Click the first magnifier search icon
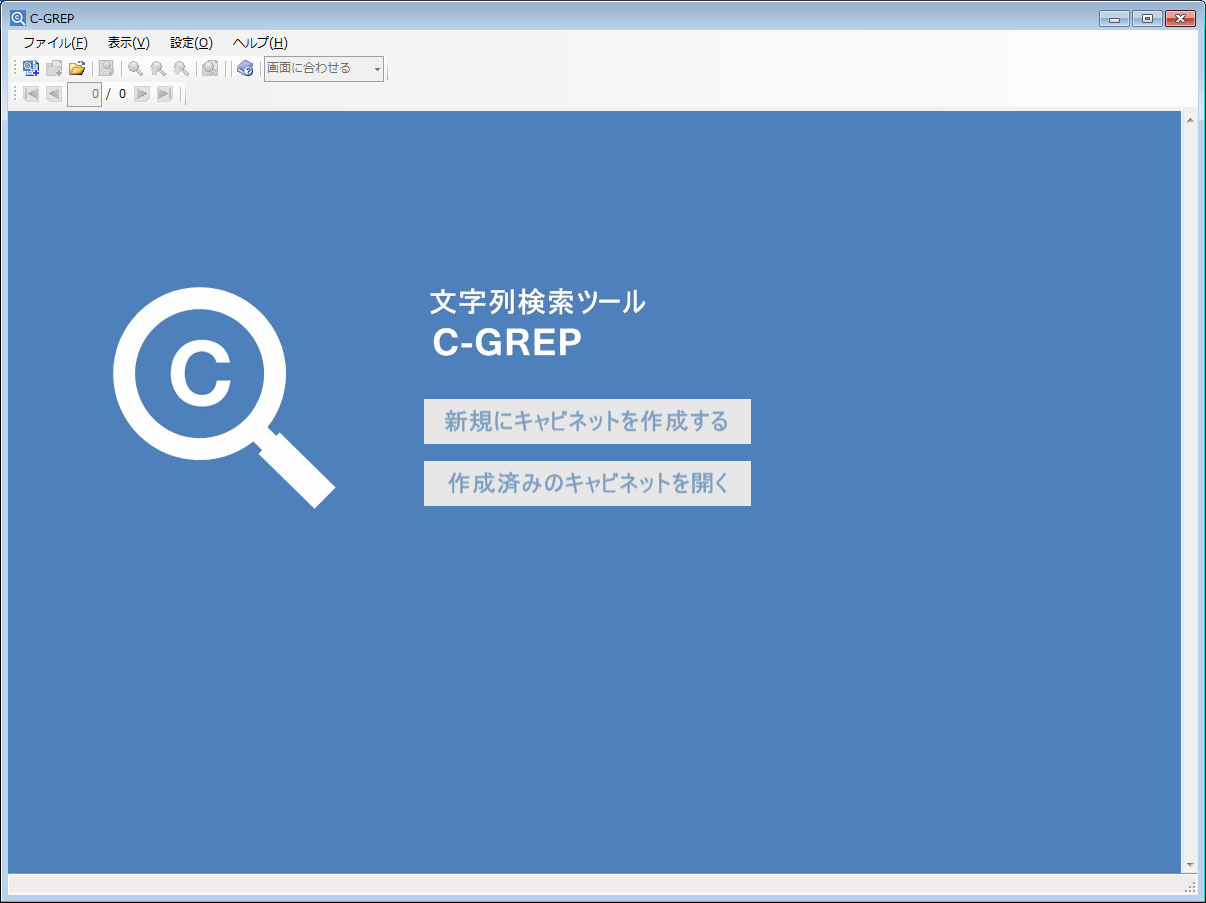 pos(135,69)
